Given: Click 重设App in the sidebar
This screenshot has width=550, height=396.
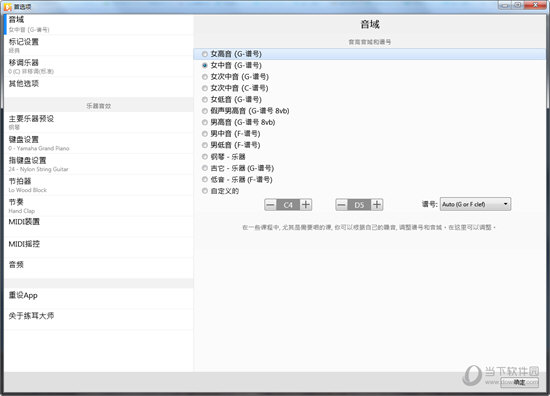Looking at the screenshot, I should click(99, 299).
